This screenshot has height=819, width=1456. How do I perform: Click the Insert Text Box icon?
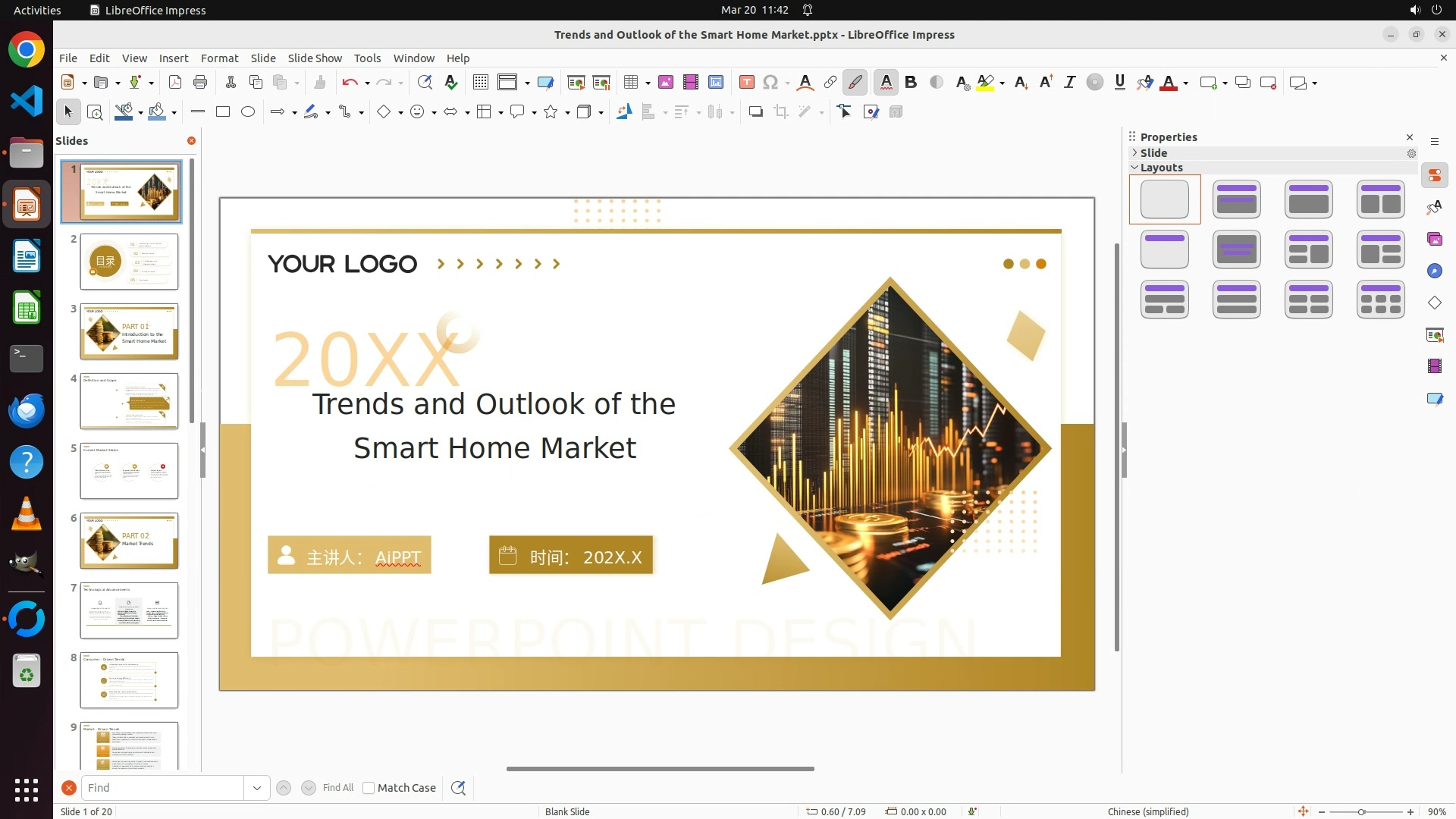tap(746, 83)
